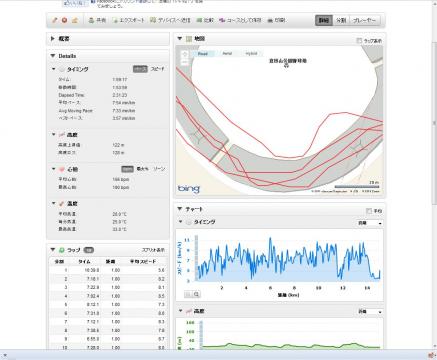Click the スプリット表示 show splits link
437x360 pixels.
[153, 250]
